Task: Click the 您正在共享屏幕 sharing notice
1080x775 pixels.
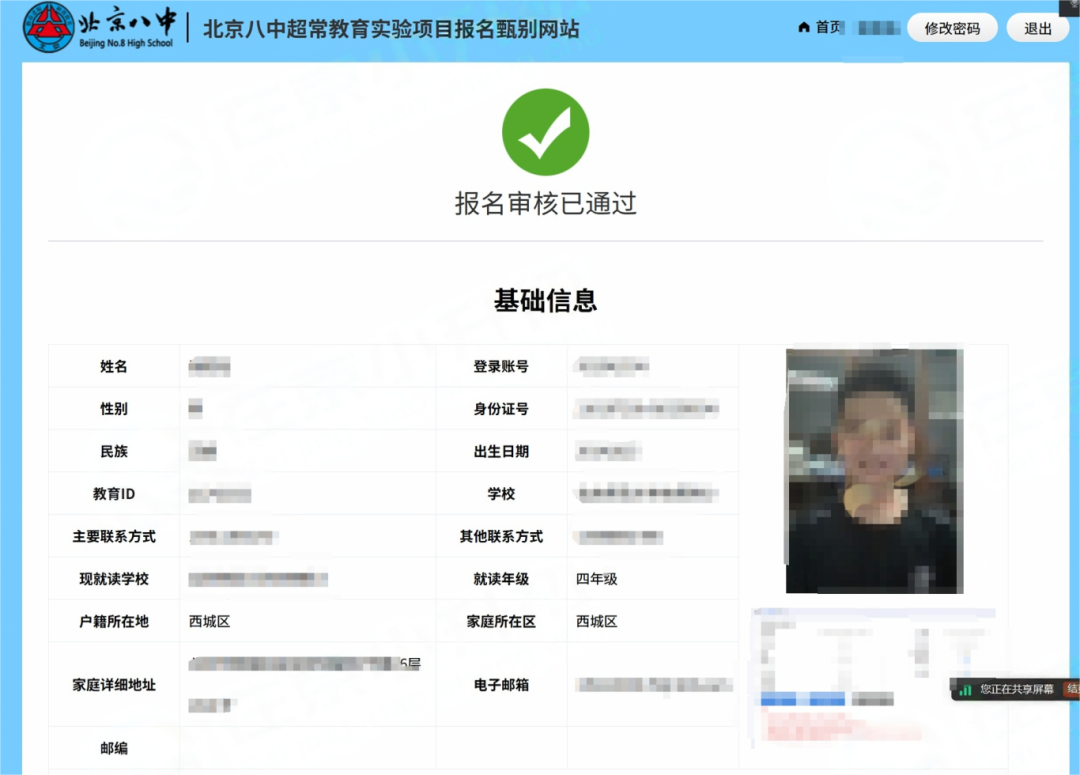Action: (x=1017, y=689)
